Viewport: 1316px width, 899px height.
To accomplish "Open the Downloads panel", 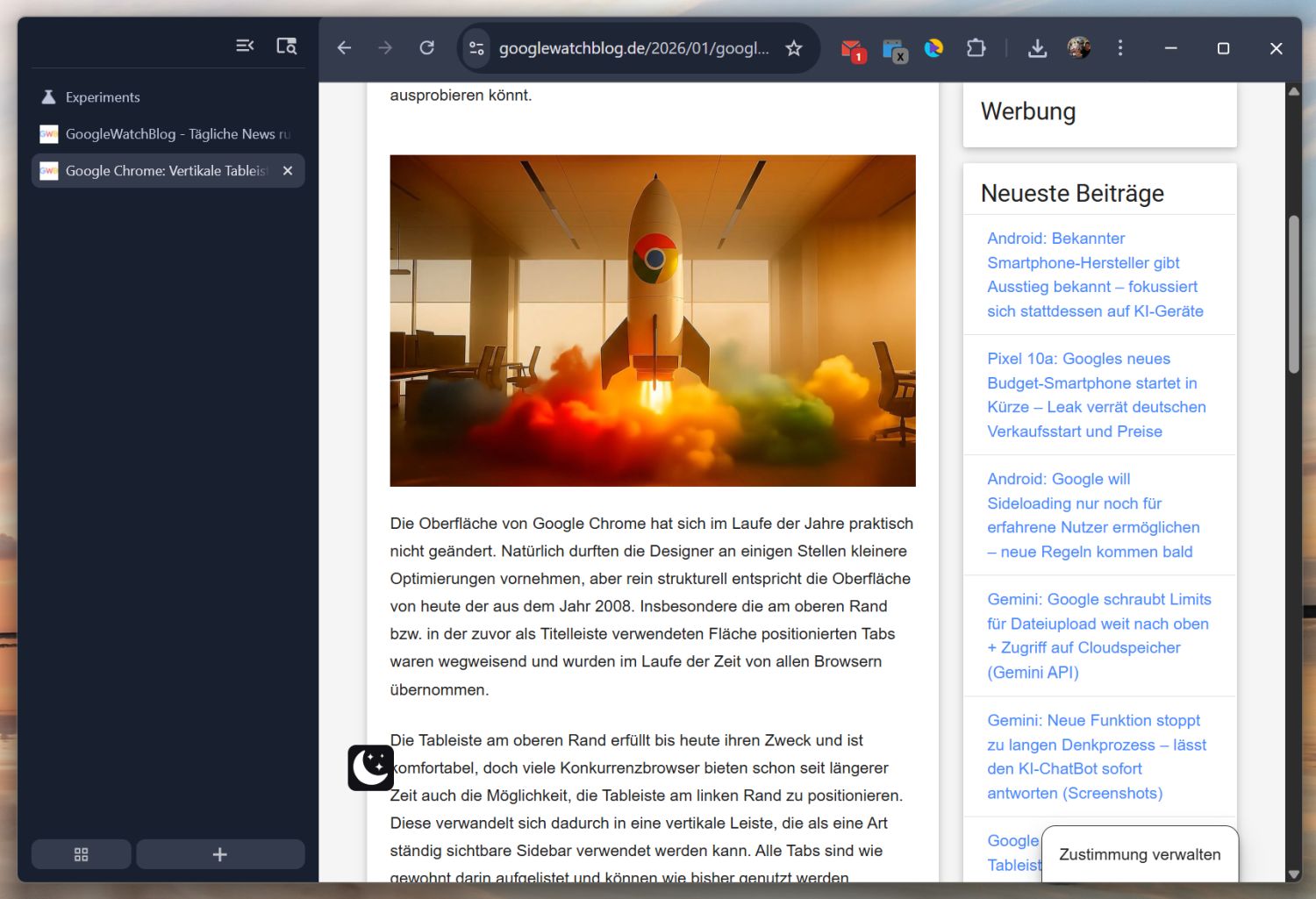I will click(x=1037, y=48).
